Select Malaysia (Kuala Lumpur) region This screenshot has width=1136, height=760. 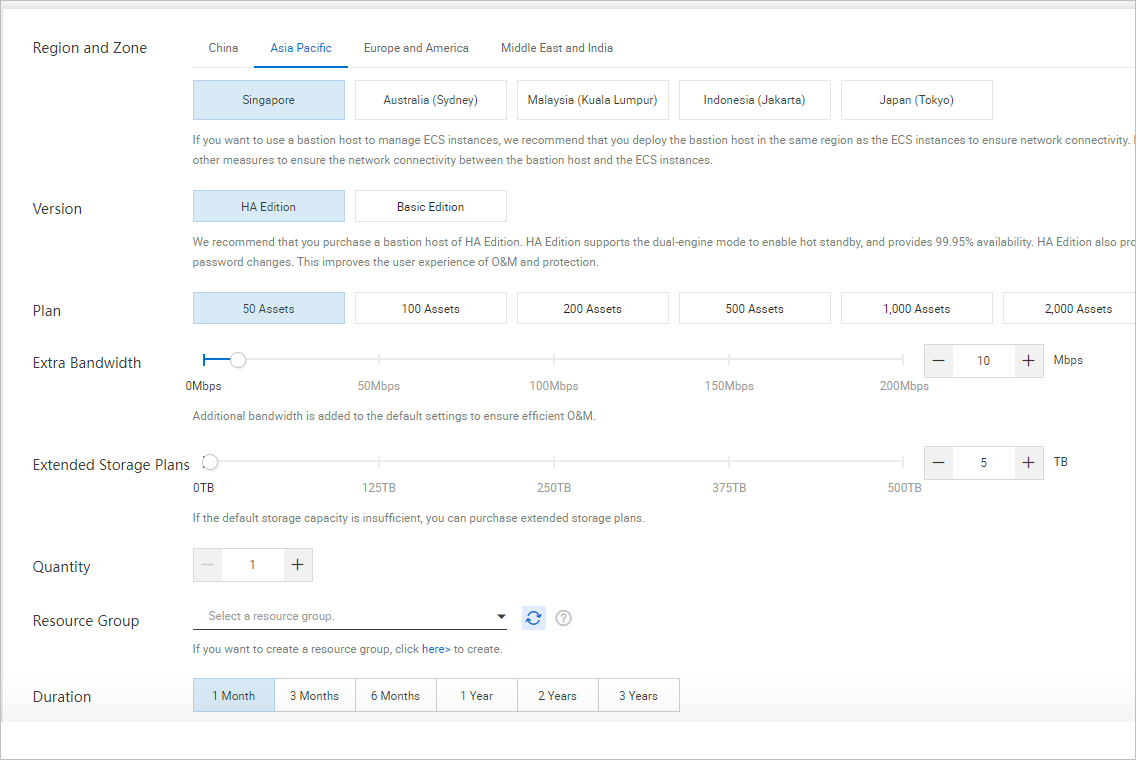point(593,100)
